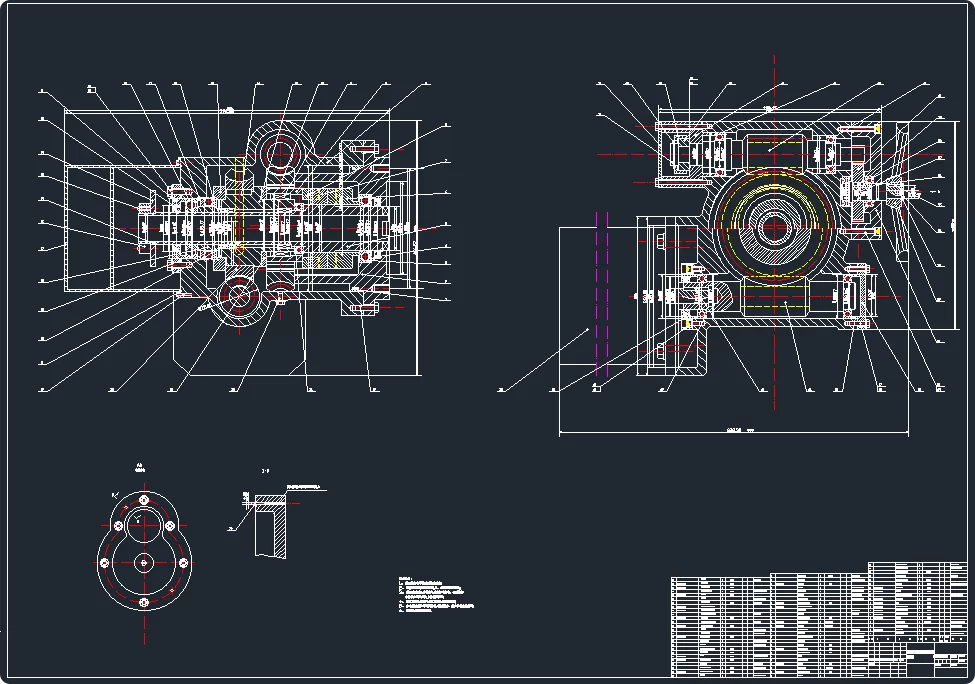Pick the rightmost bolt hole of the flange view
Image resolution: width=975 pixels, height=684 pixels.
point(183,563)
